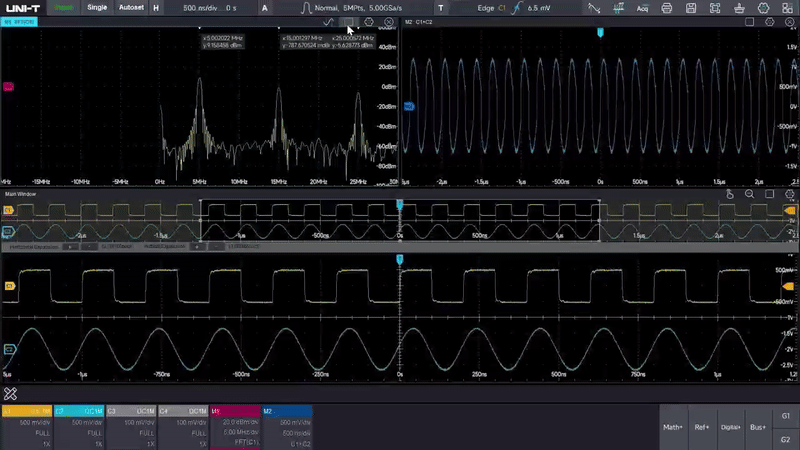Viewport: 800px width, 450px height.
Task: Toggle channel C2 in the bottom bar
Action: coord(78,426)
